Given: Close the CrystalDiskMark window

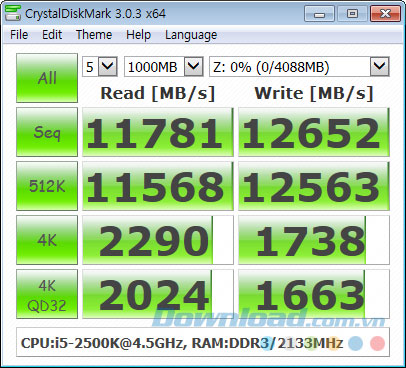Looking at the screenshot, I should point(385,14).
